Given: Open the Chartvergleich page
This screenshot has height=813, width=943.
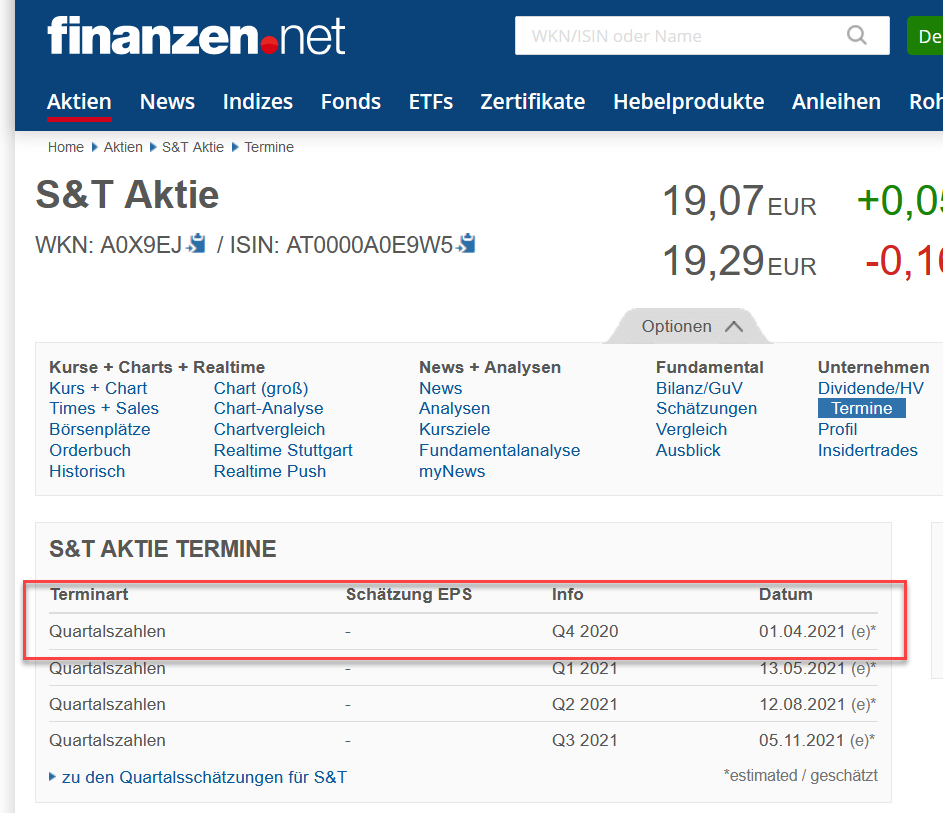Looking at the screenshot, I should (x=269, y=429).
